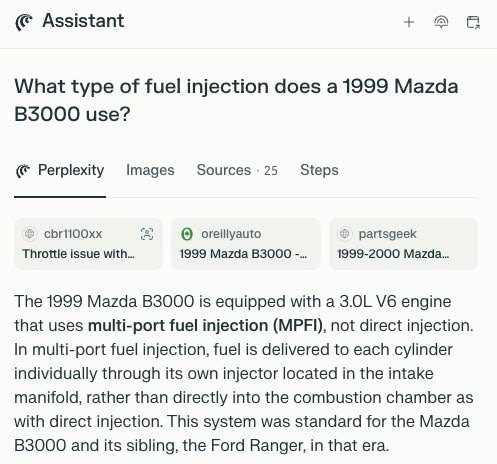
Task: Open the cbr1100xx Throttle issue source card
Action: 88,243
